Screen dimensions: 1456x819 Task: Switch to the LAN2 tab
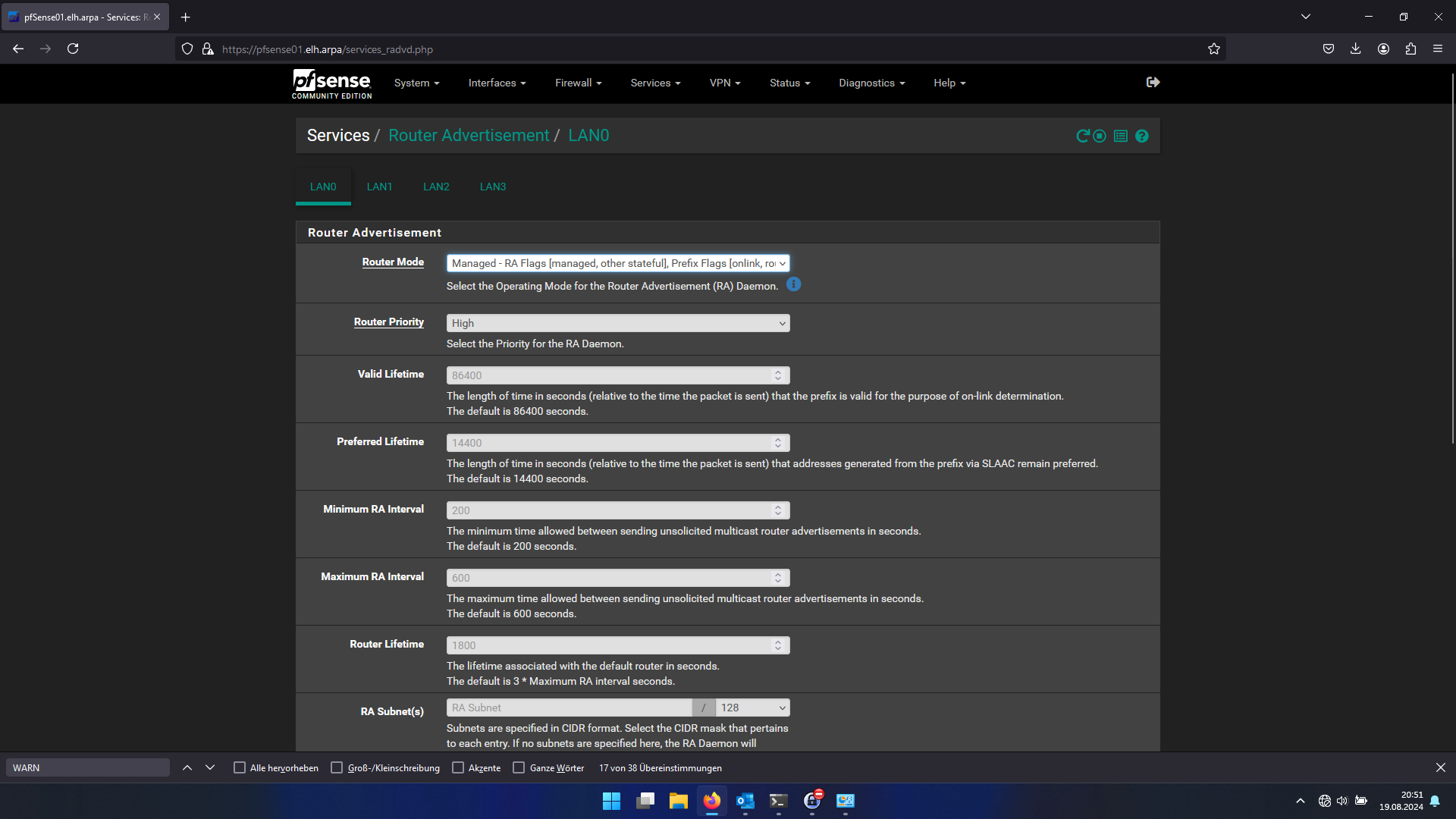(x=436, y=187)
